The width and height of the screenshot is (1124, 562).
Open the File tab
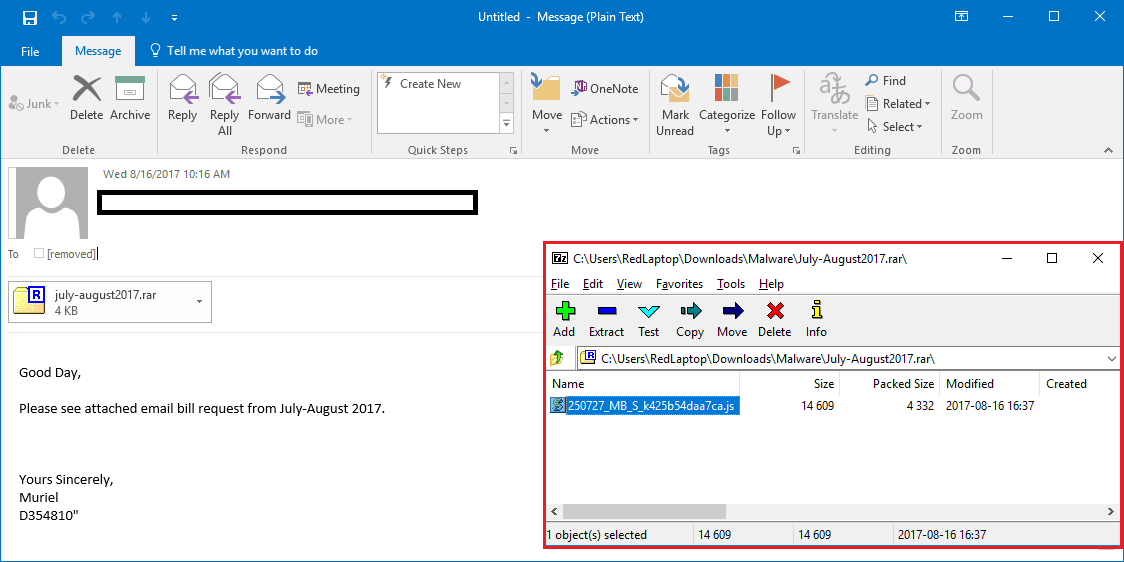coord(30,51)
